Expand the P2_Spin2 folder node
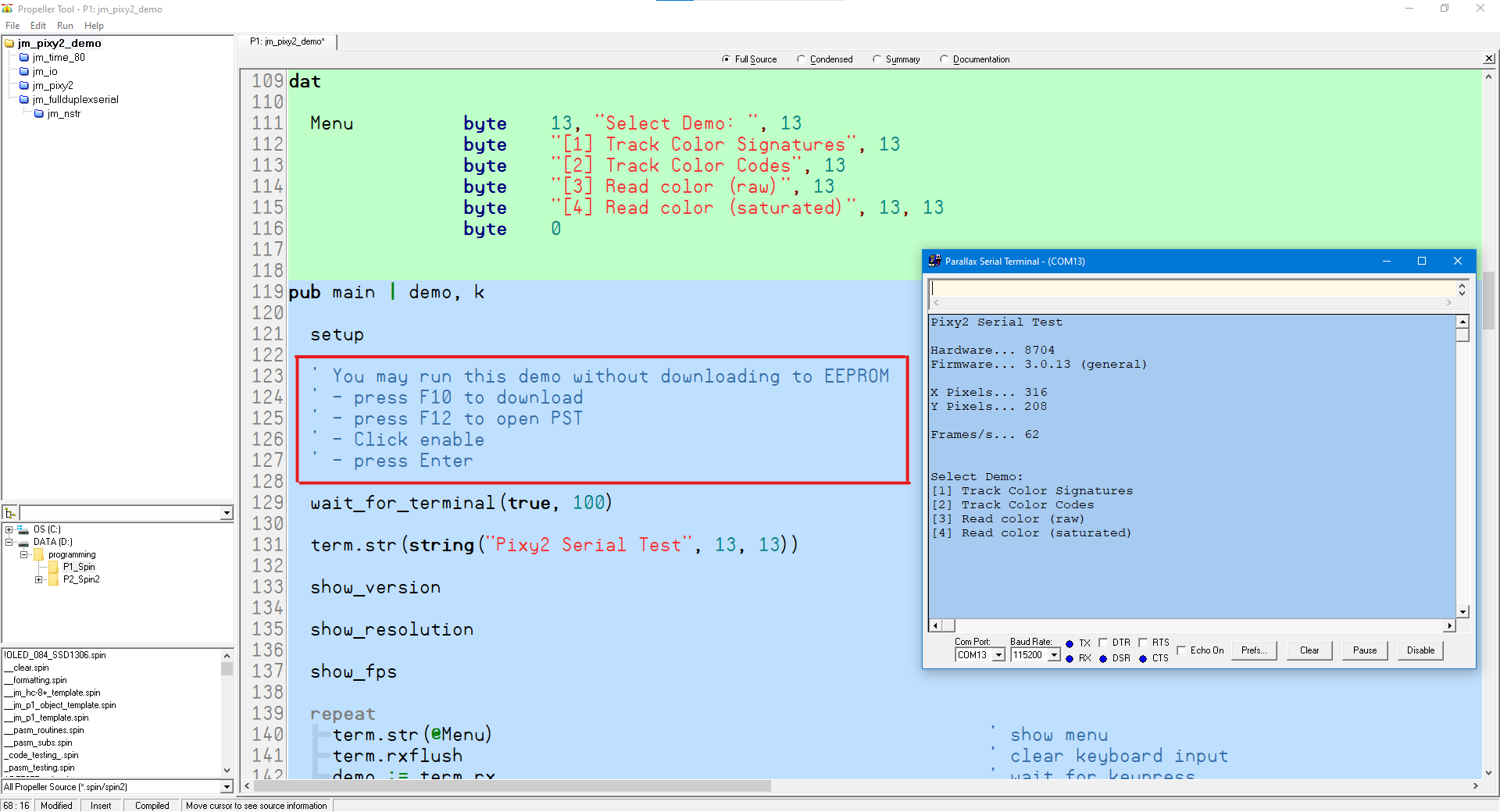 click(x=38, y=579)
